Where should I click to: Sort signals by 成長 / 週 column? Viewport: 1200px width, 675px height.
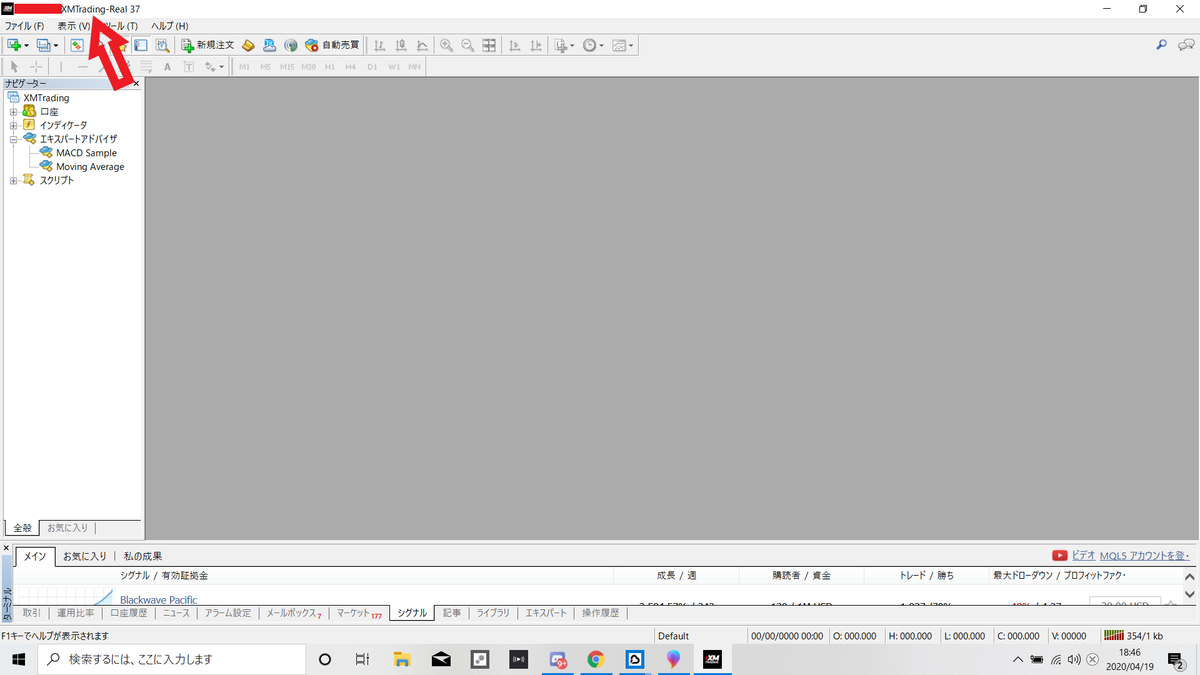(x=677, y=576)
